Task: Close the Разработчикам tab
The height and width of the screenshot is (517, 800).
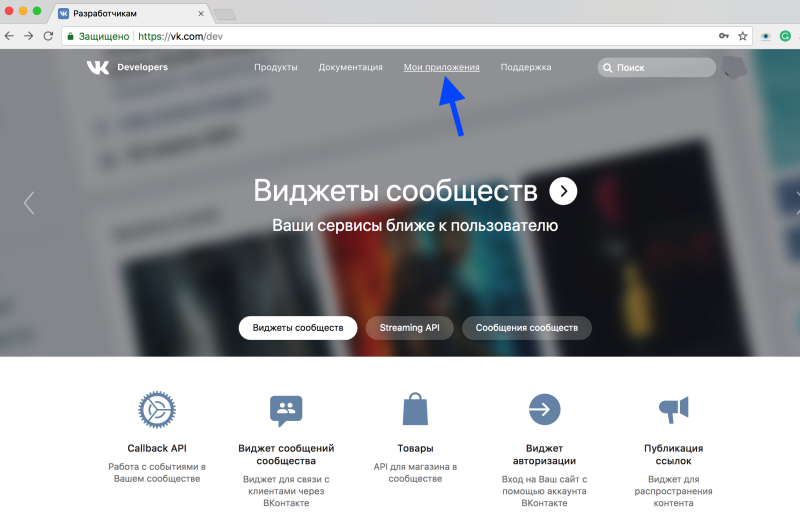Action: coord(201,14)
